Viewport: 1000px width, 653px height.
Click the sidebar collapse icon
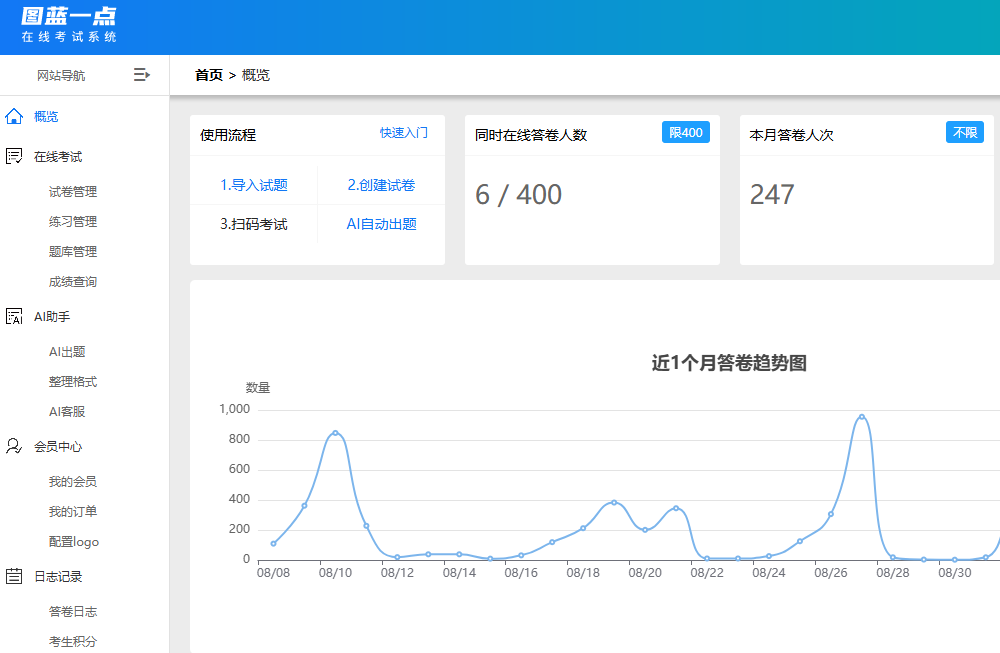pyautogui.click(x=142, y=75)
